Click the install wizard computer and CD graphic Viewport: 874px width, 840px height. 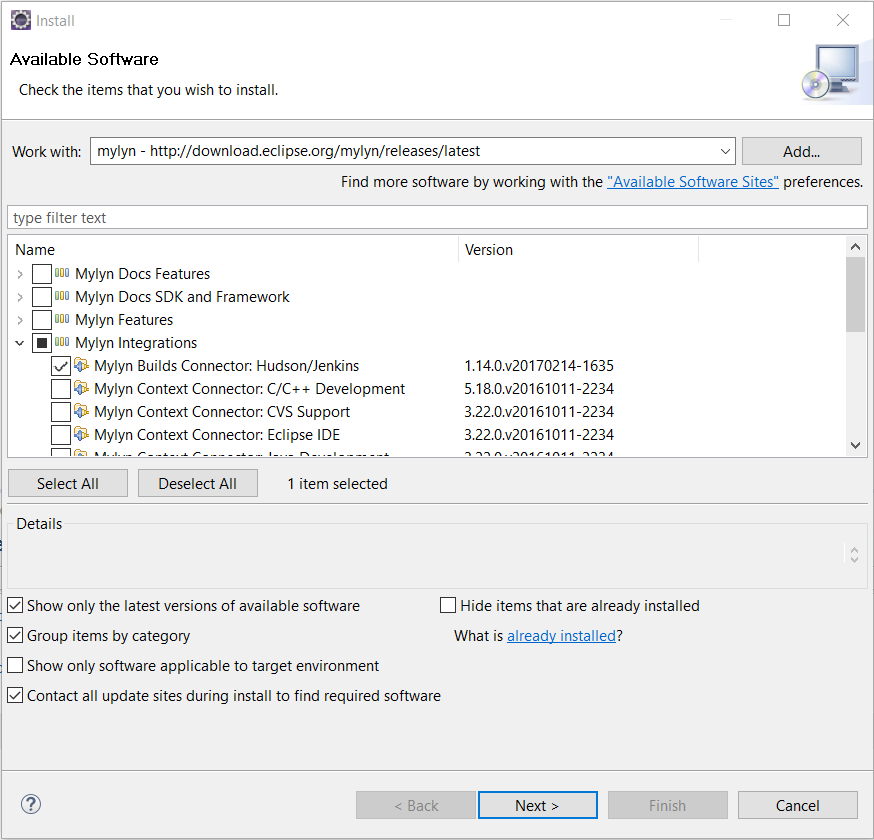tap(831, 72)
